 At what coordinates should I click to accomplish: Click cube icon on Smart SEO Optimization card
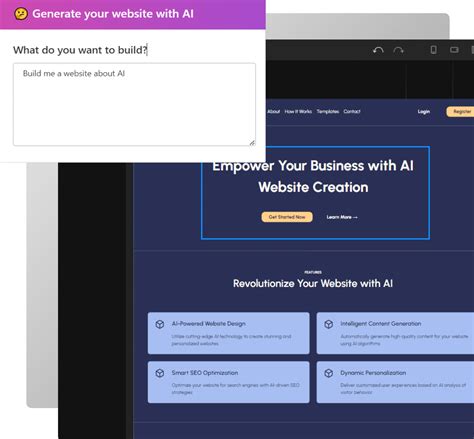160,373
